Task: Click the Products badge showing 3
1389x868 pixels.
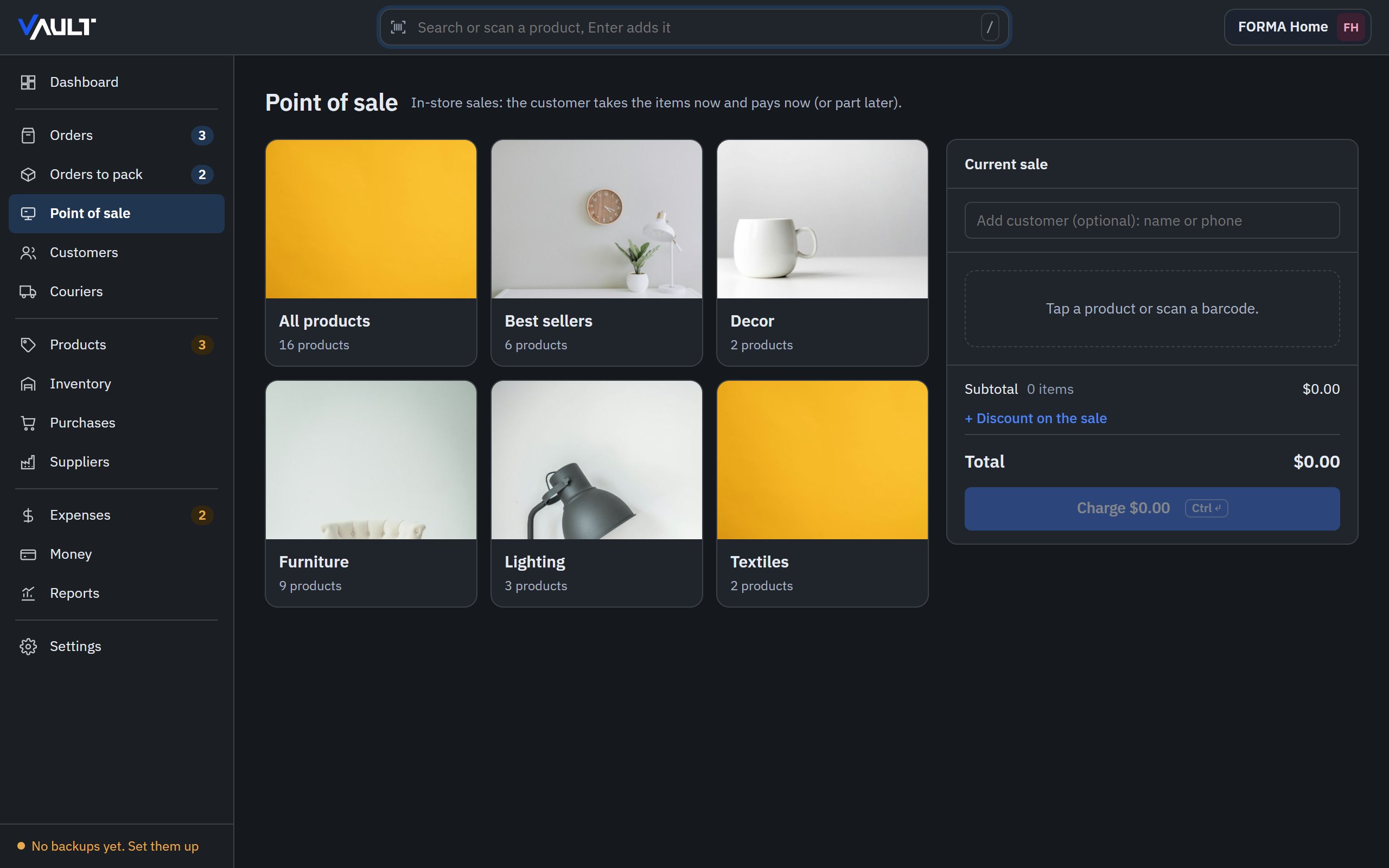Action: [202, 345]
